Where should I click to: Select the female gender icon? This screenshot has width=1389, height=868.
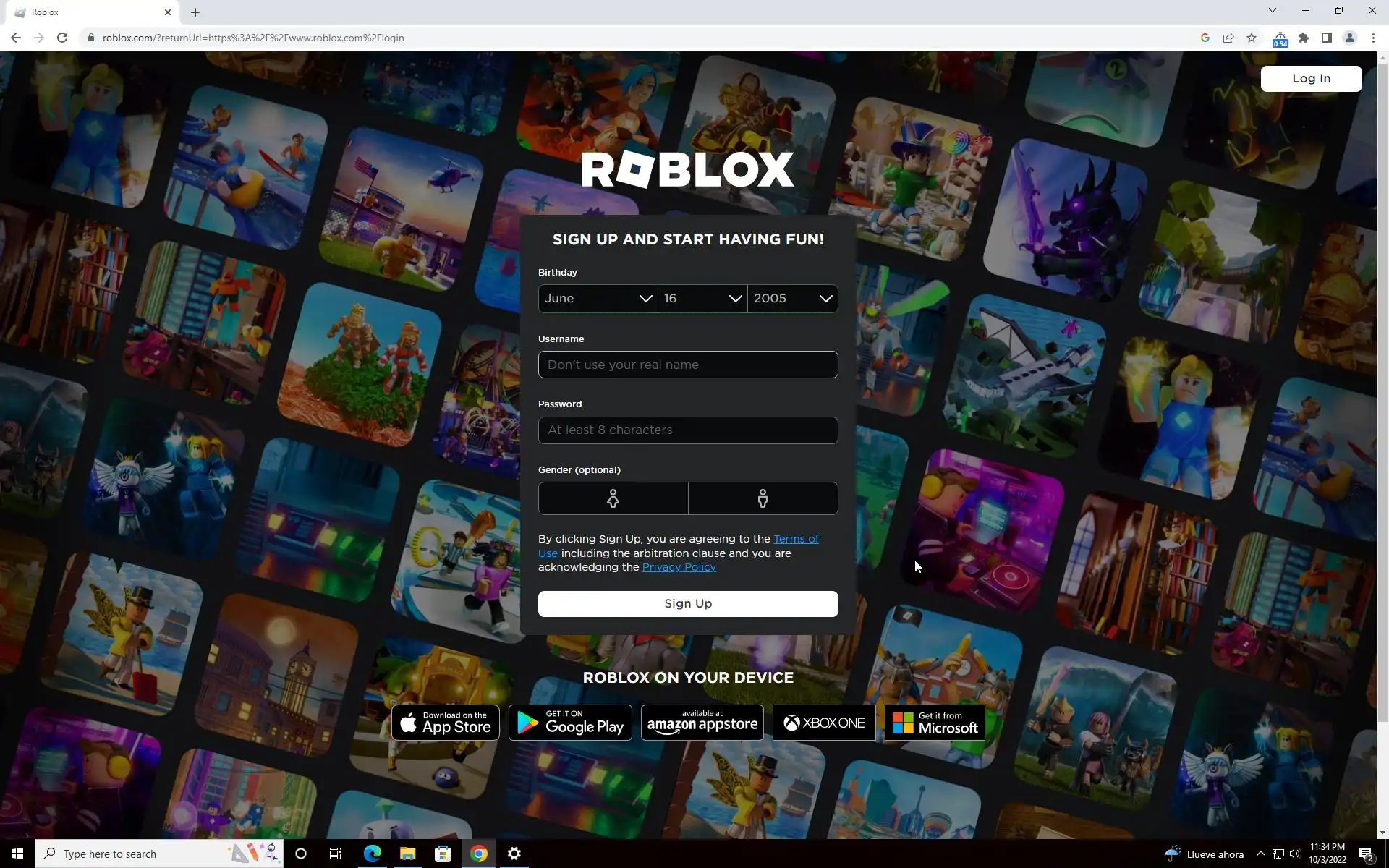click(x=613, y=498)
